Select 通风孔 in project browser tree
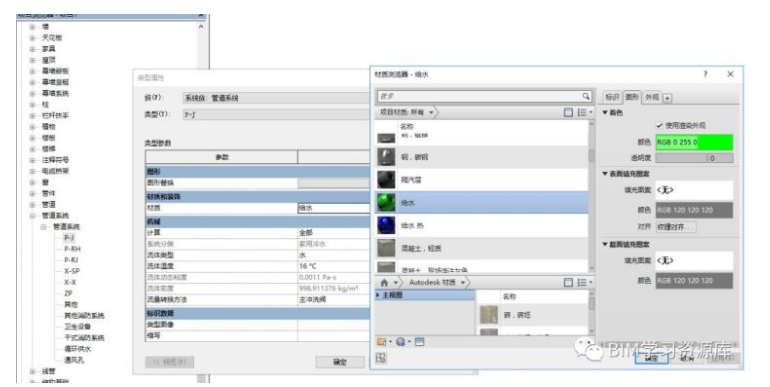Screen dimensions: 770x387 pyautogui.click(x=74, y=360)
